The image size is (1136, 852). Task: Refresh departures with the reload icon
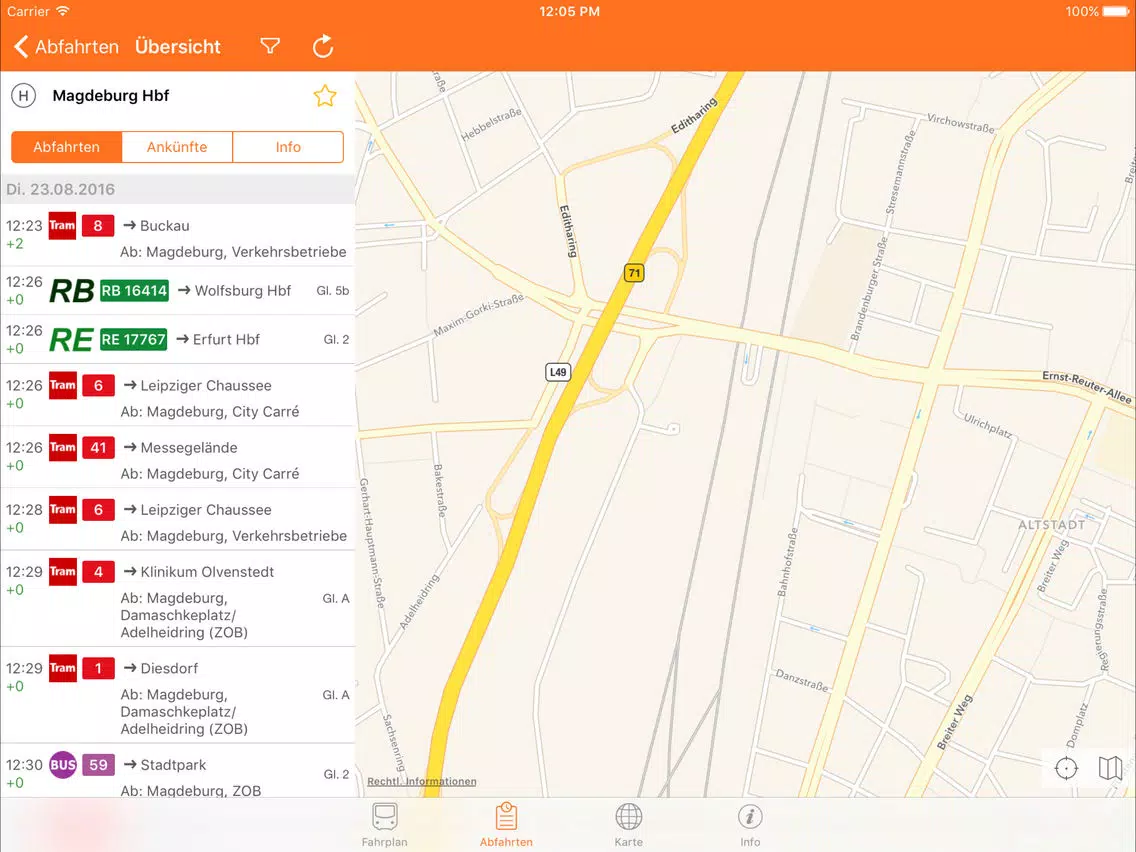(322, 46)
